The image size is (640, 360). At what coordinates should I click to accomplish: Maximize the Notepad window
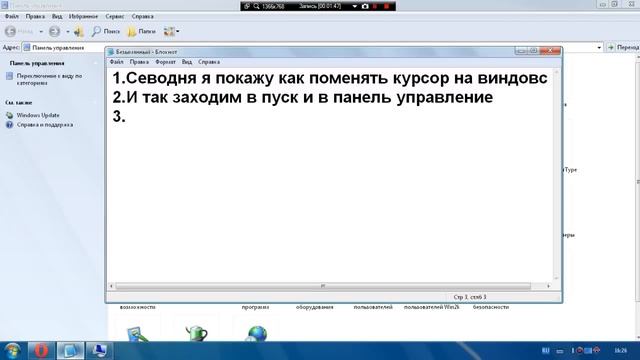[533, 51]
